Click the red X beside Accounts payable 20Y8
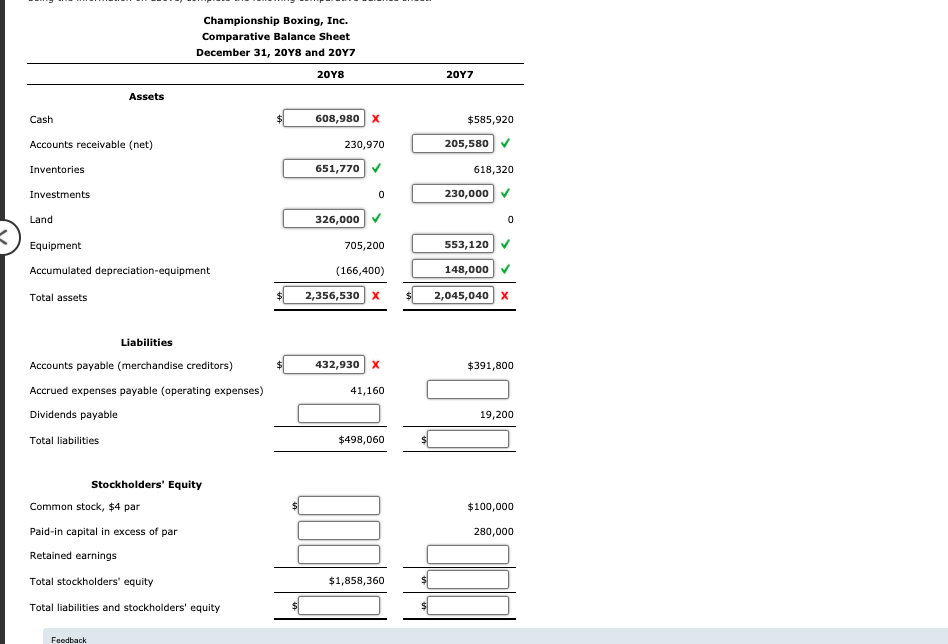The image size is (948, 644). tap(375, 365)
